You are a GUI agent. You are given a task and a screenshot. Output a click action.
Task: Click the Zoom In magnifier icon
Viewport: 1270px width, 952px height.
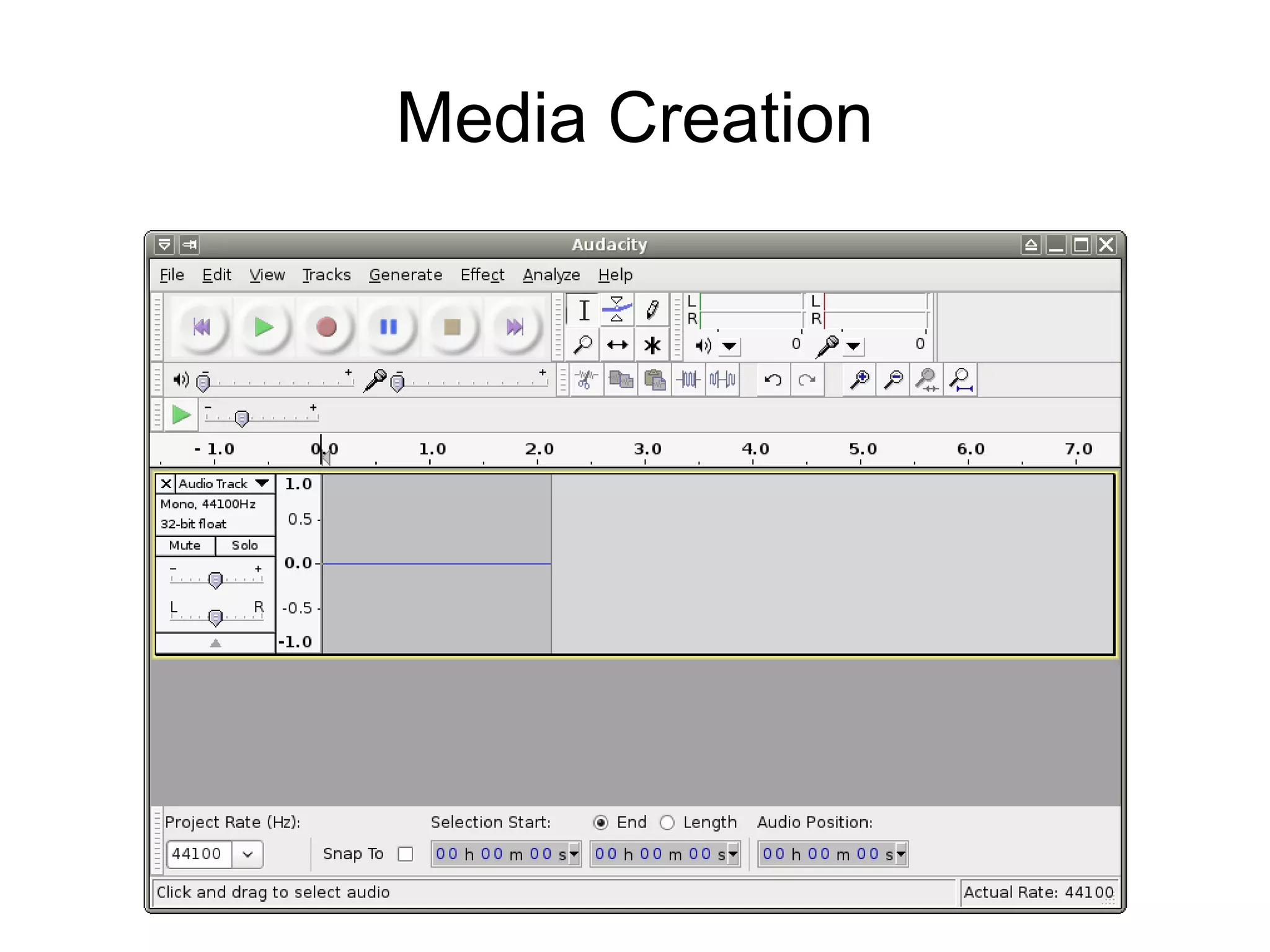[x=859, y=380]
